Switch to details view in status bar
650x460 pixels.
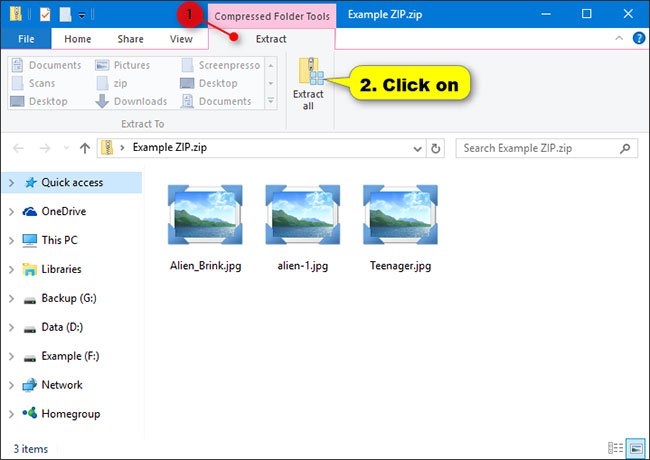pos(615,448)
